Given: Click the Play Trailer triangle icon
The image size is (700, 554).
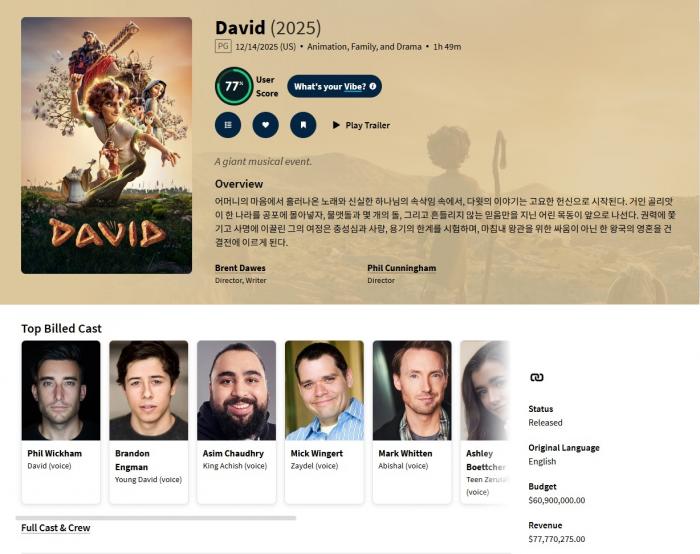Looking at the screenshot, I should tap(336, 125).
